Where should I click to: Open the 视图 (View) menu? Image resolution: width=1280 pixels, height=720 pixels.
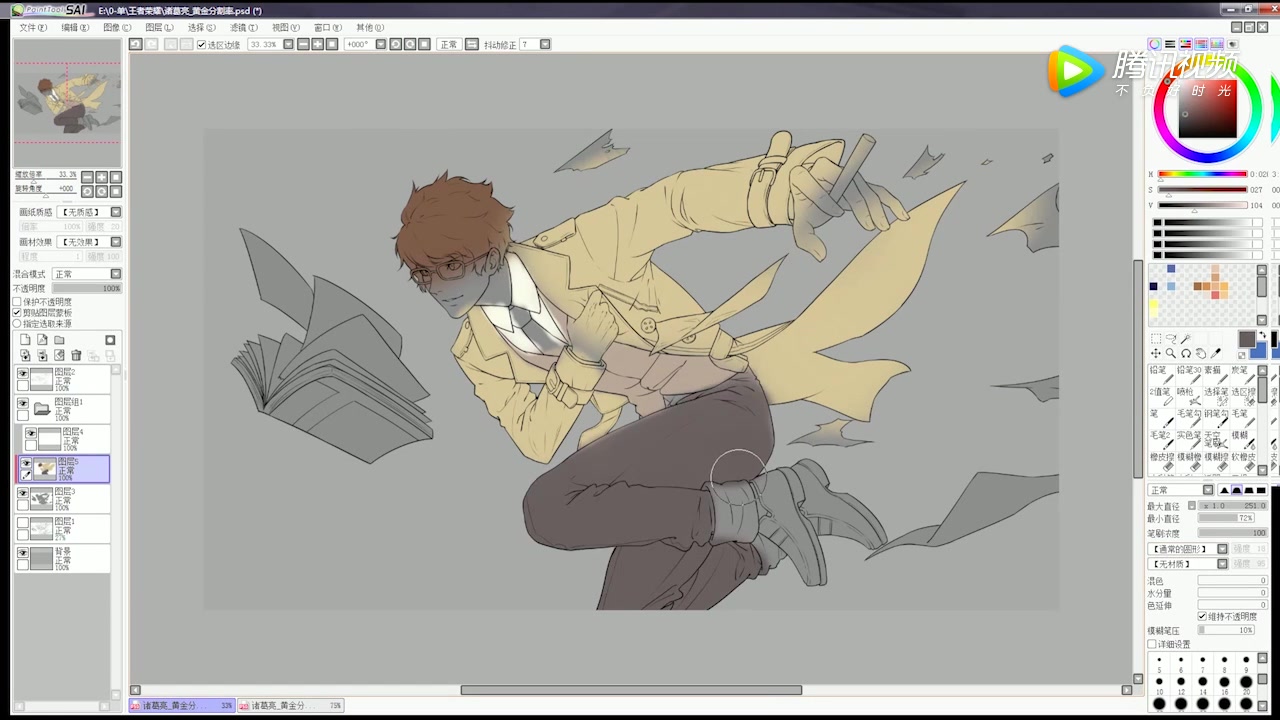pos(285,27)
